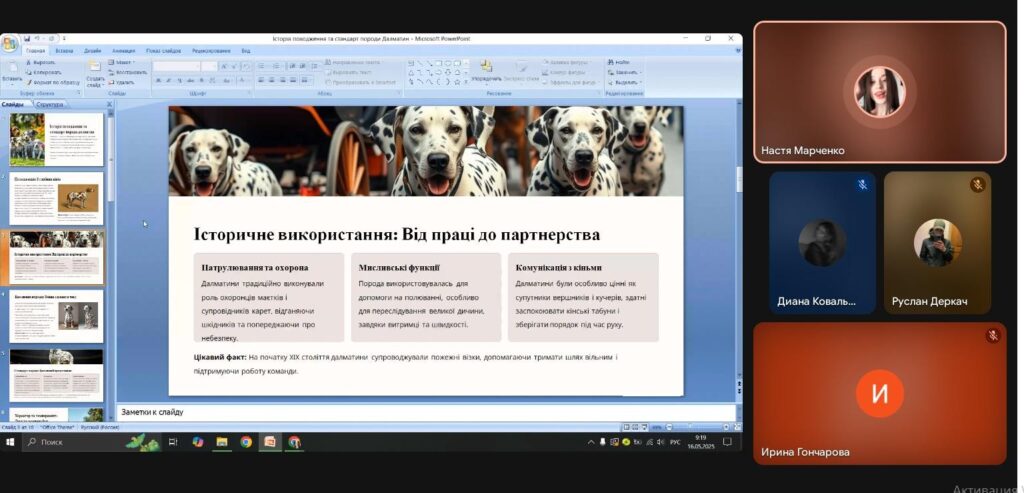Open the Показ слайдов ribbon tab
This screenshot has width=1024, height=493.
point(163,50)
